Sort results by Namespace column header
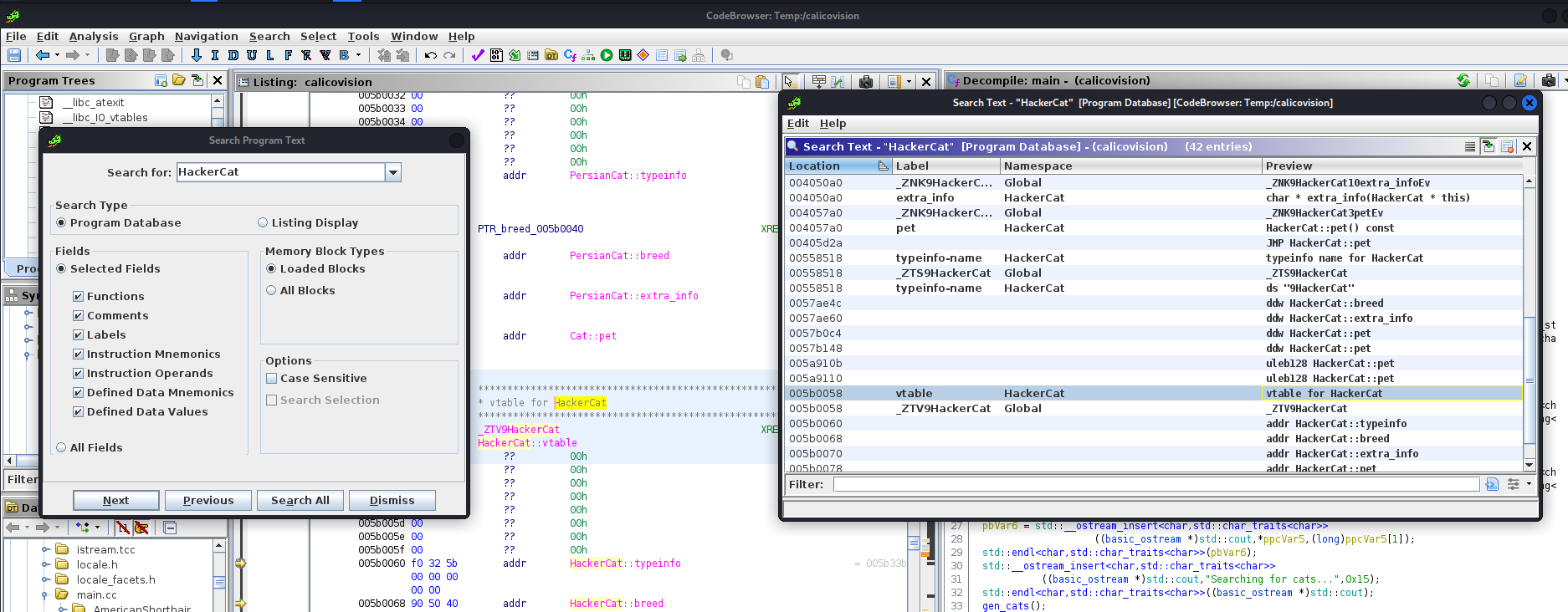Image resolution: width=1568 pixels, height=612 pixels. pos(1130,166)
